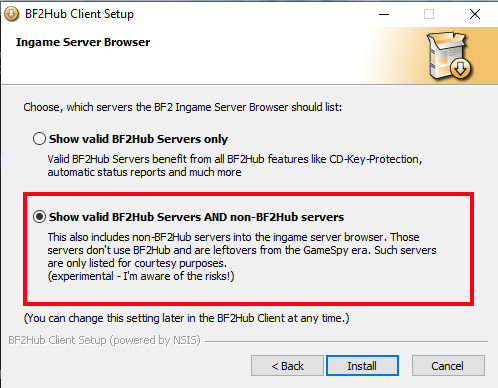Image resolution: width=498 pixels, height=388 pixels.
Task: Start installation with the Install button
Action: (362, 366)
